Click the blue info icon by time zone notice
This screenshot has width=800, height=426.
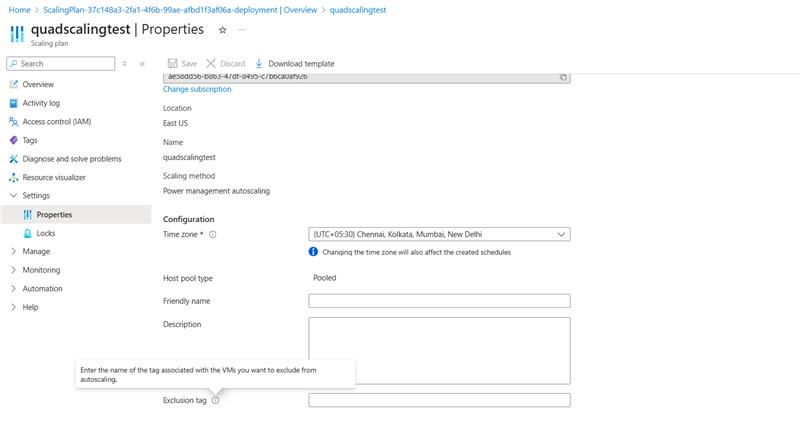pos(313,252)
